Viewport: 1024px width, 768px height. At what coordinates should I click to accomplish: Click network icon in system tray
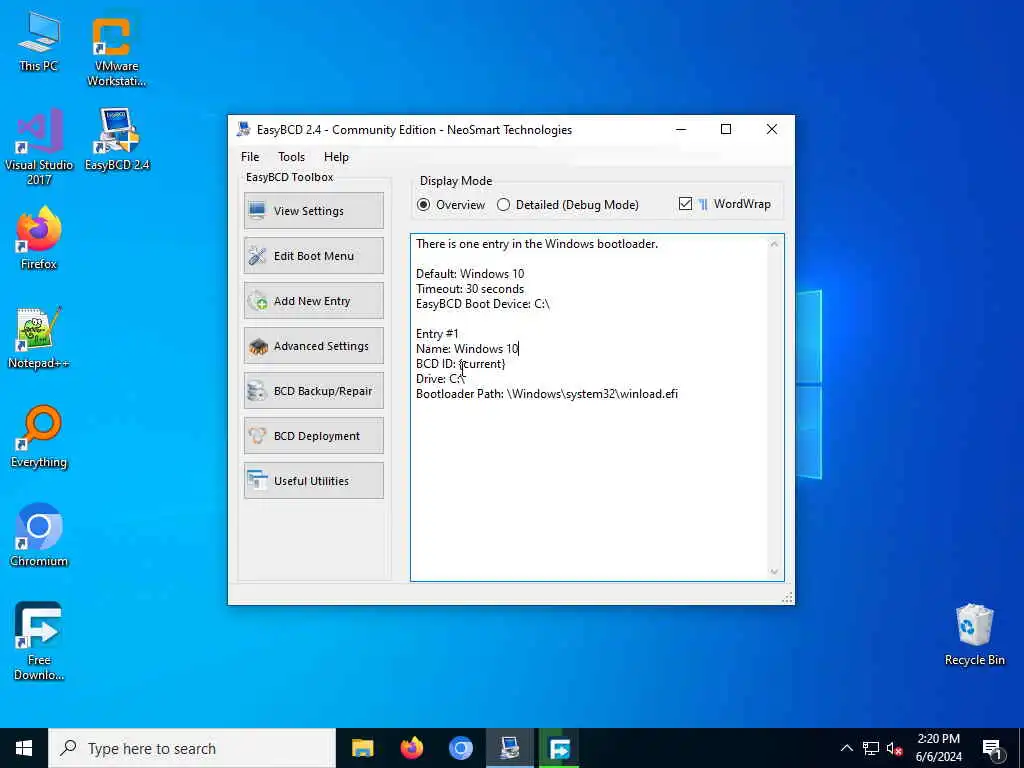pos(871,748)
